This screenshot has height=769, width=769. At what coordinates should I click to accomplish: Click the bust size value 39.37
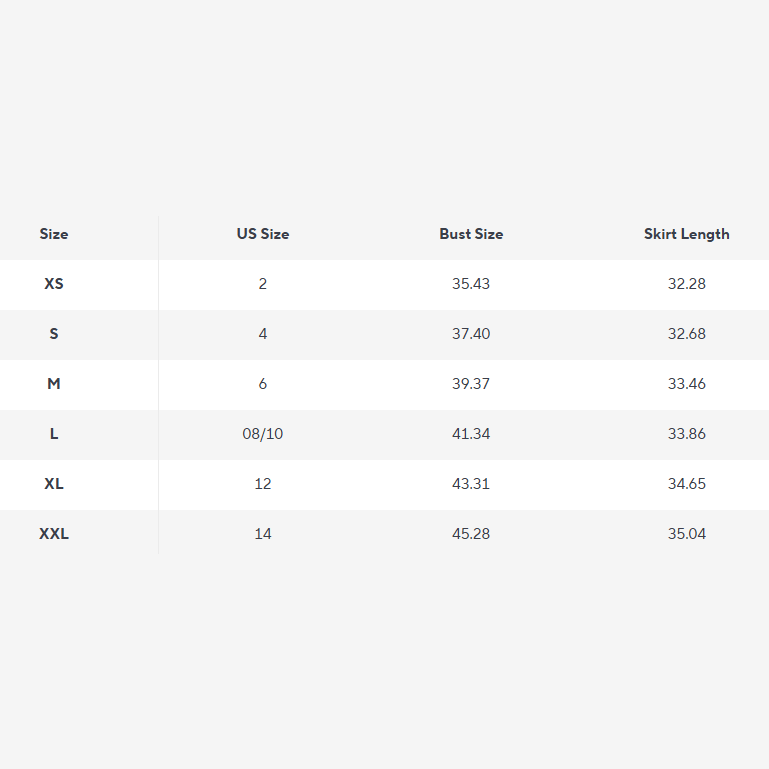click(x=471, y=384)
